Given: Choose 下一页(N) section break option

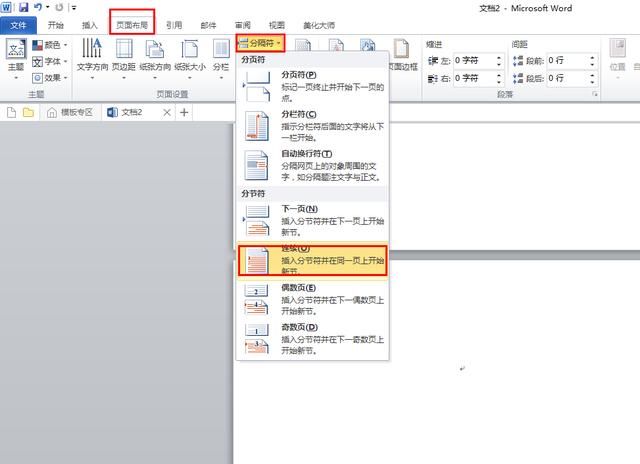Looking at the screenshot, I should coord(313,220).
